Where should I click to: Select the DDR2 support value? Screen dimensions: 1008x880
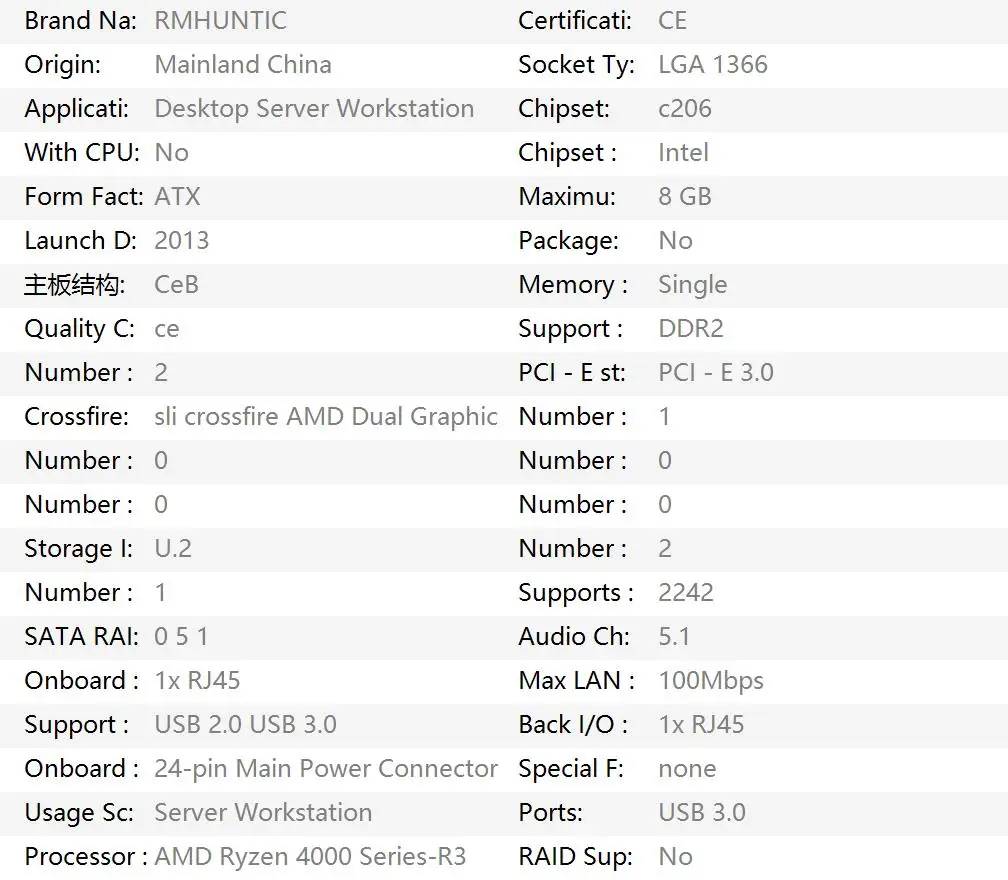click(690, 329)
